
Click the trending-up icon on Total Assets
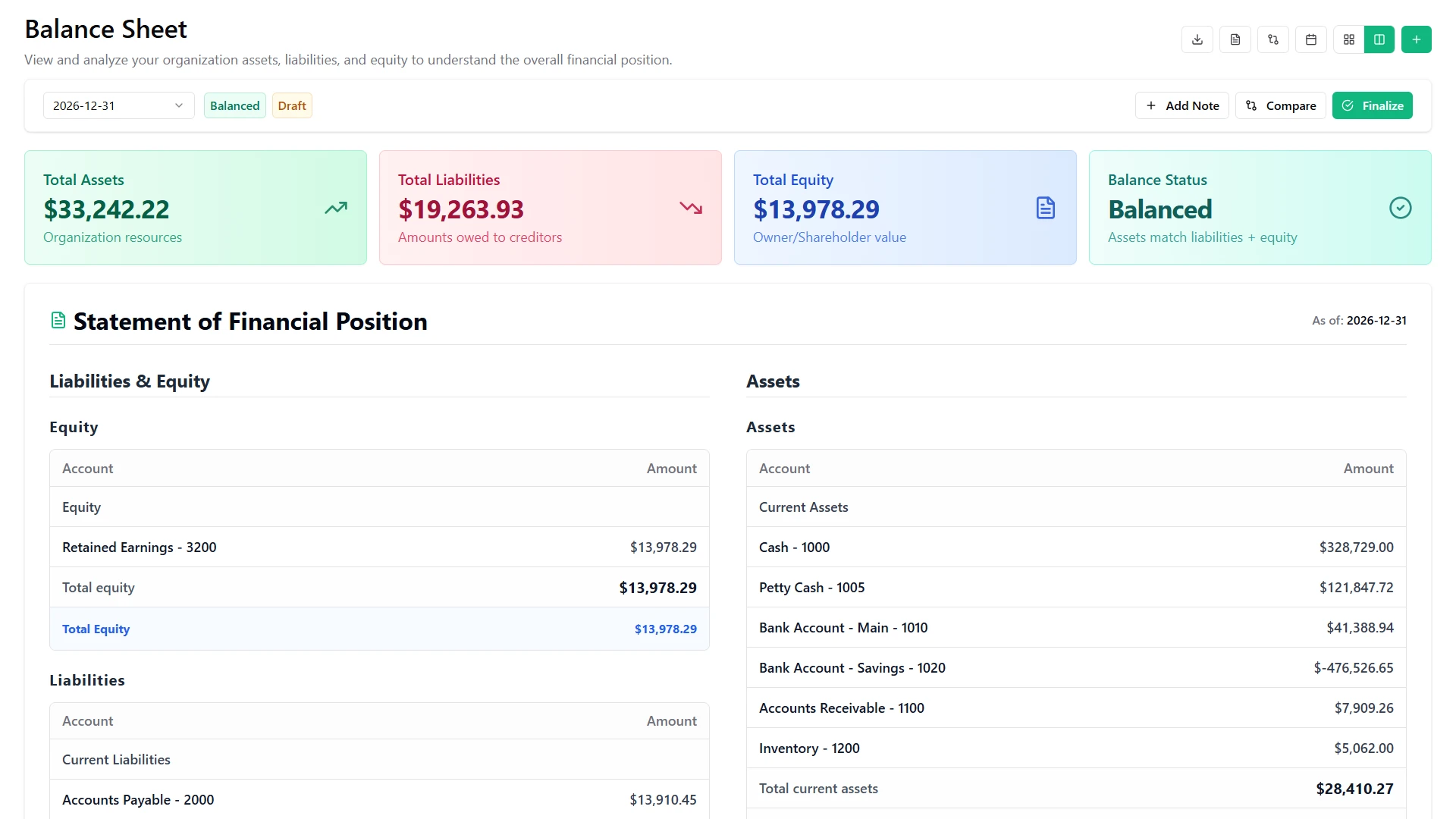(336, 208)
